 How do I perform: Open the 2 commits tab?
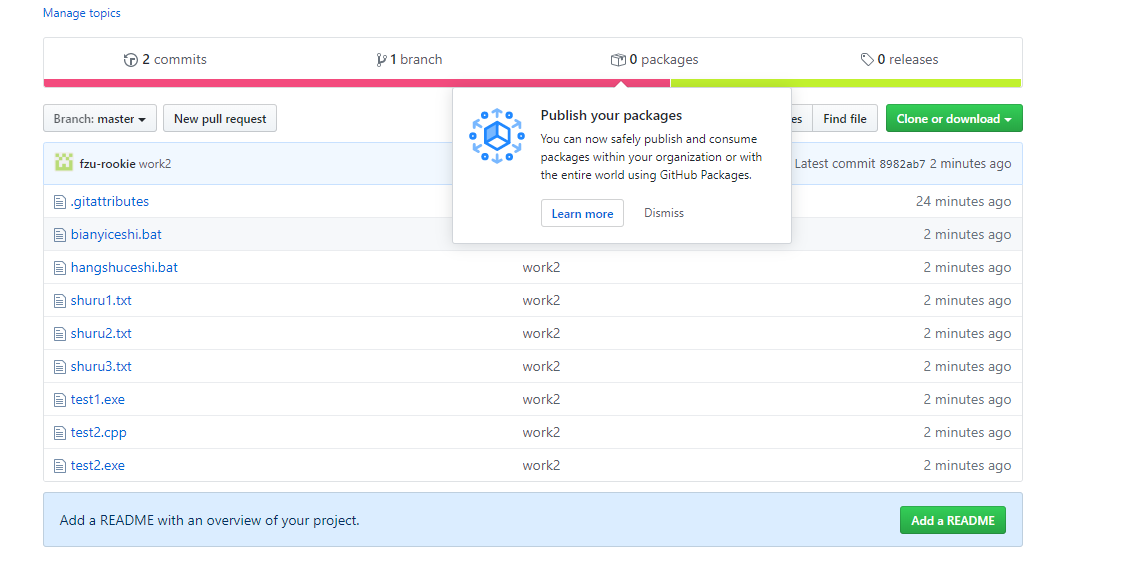[165, 60]
